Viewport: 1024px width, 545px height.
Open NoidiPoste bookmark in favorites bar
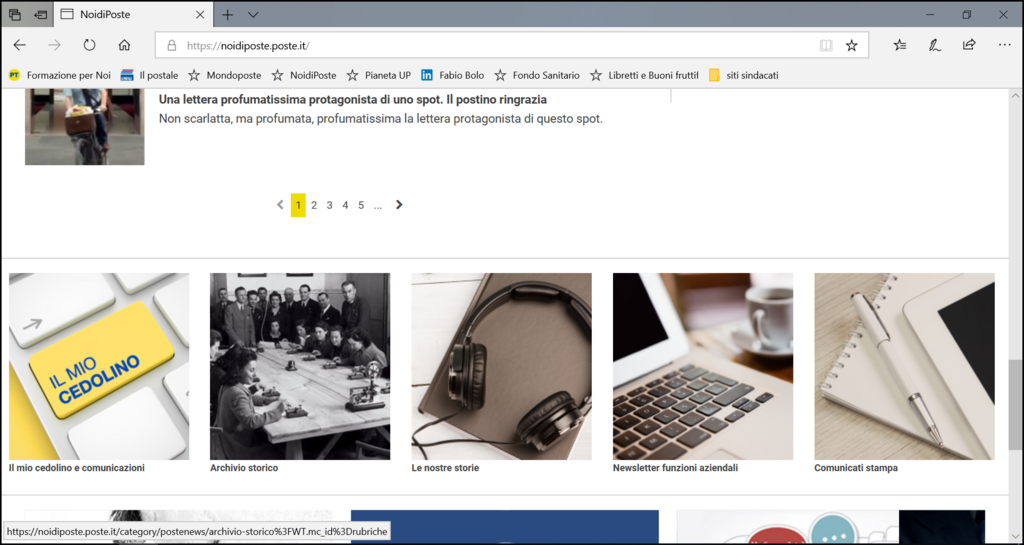point(304,75)
